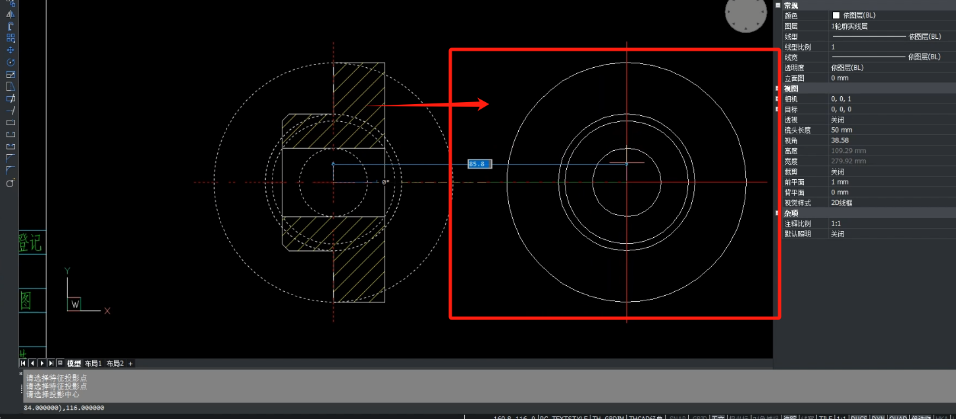Toggle the 默认照明 value set to 关闭
Screen dimensions: 956x419
pyautogui.click(x=892, y=234)
